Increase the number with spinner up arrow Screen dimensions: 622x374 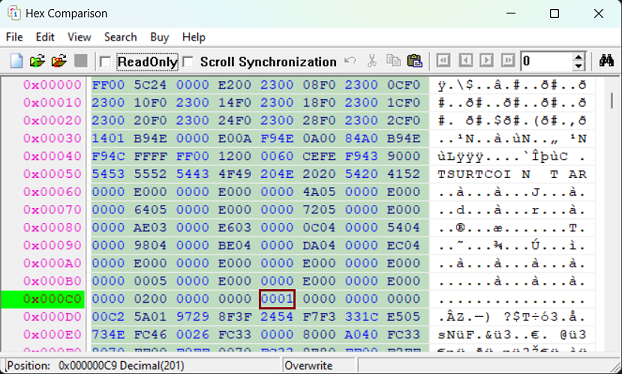click(579, 57)
